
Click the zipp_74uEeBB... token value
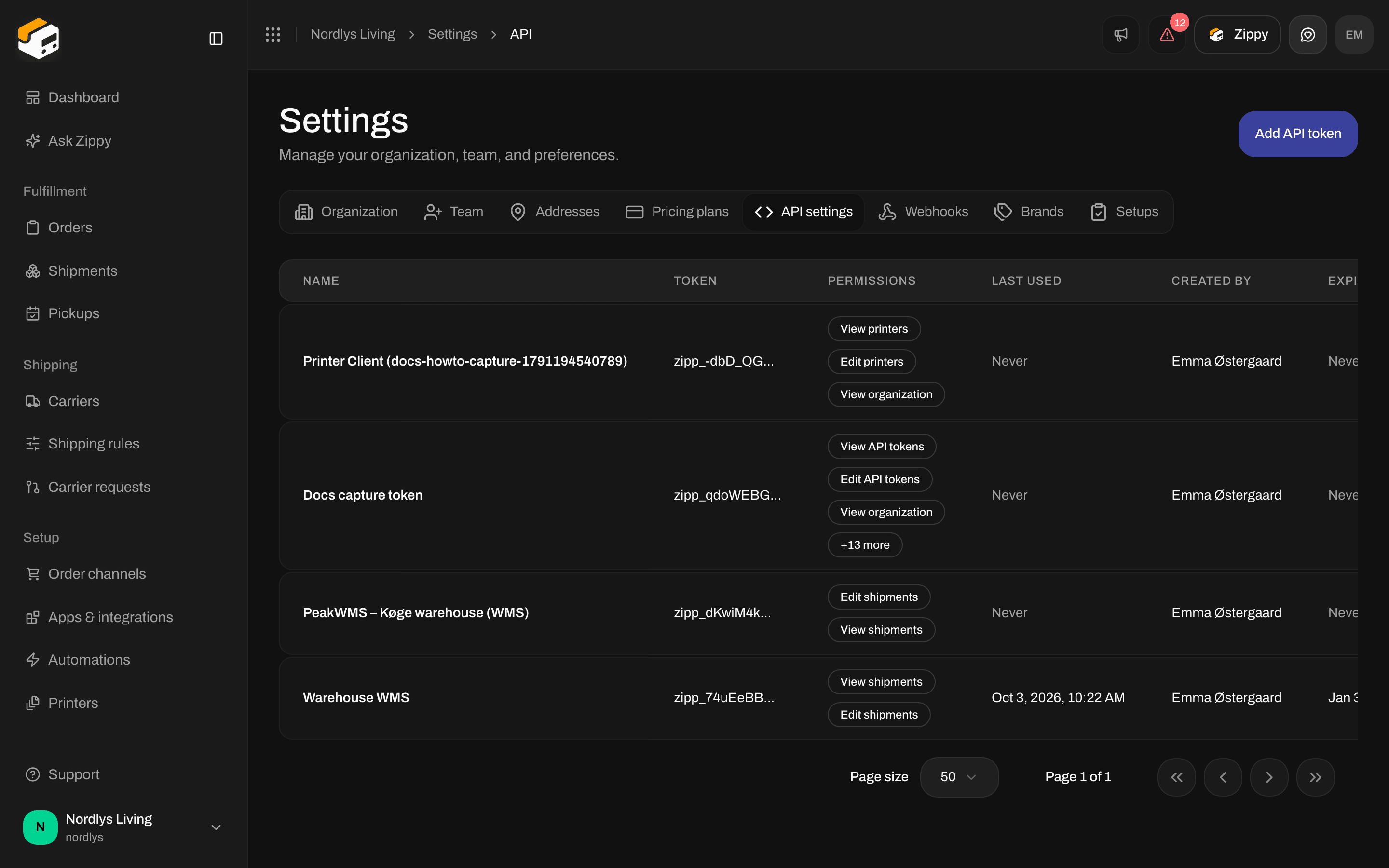coord(724,698)
